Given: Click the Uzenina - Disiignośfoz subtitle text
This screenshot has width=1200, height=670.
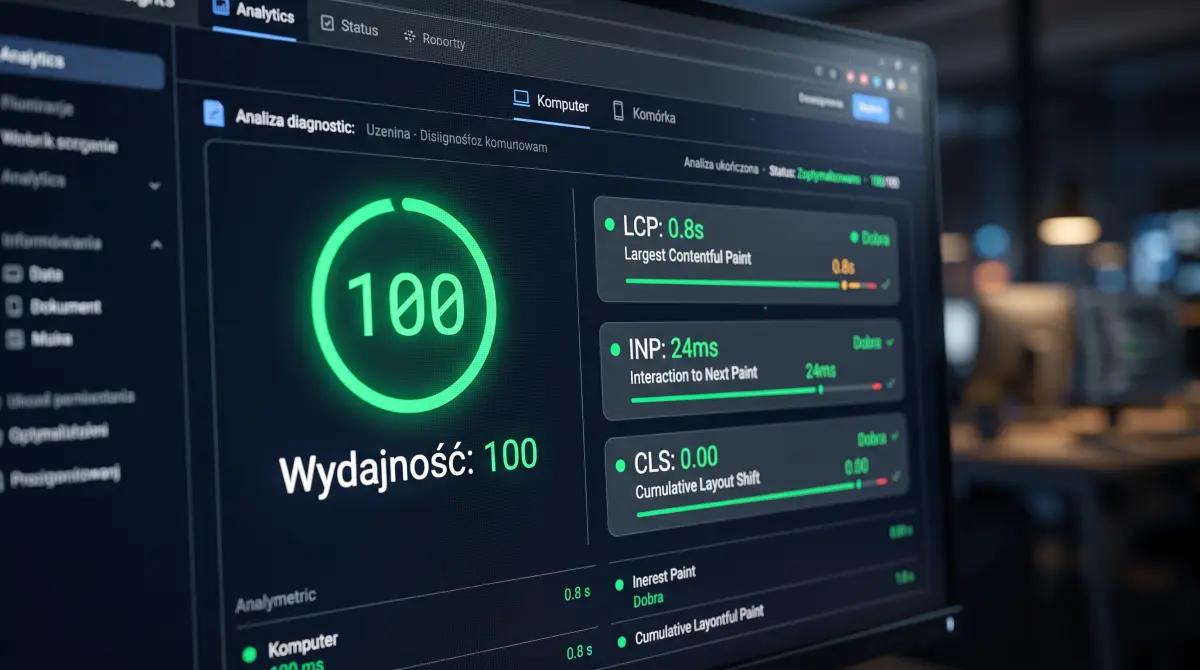Looking at the screenshot, I should (456, 140).
